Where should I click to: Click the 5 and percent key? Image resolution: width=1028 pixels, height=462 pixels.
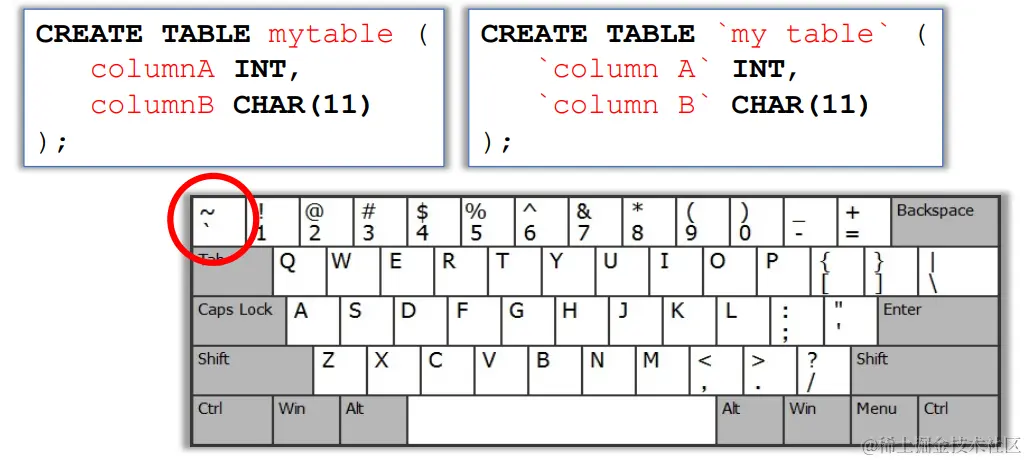point(488,221)
